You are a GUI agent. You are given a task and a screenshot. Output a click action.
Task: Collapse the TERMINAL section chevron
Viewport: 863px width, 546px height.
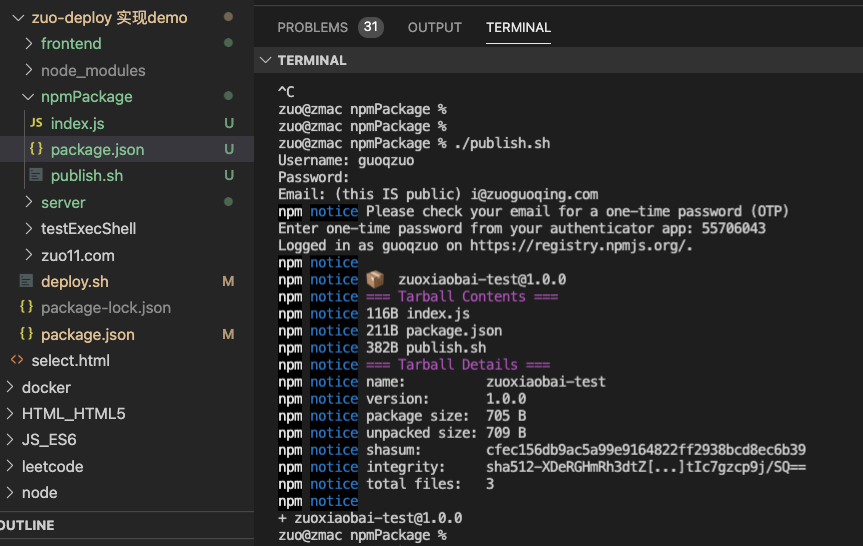(x=266, y=60)
